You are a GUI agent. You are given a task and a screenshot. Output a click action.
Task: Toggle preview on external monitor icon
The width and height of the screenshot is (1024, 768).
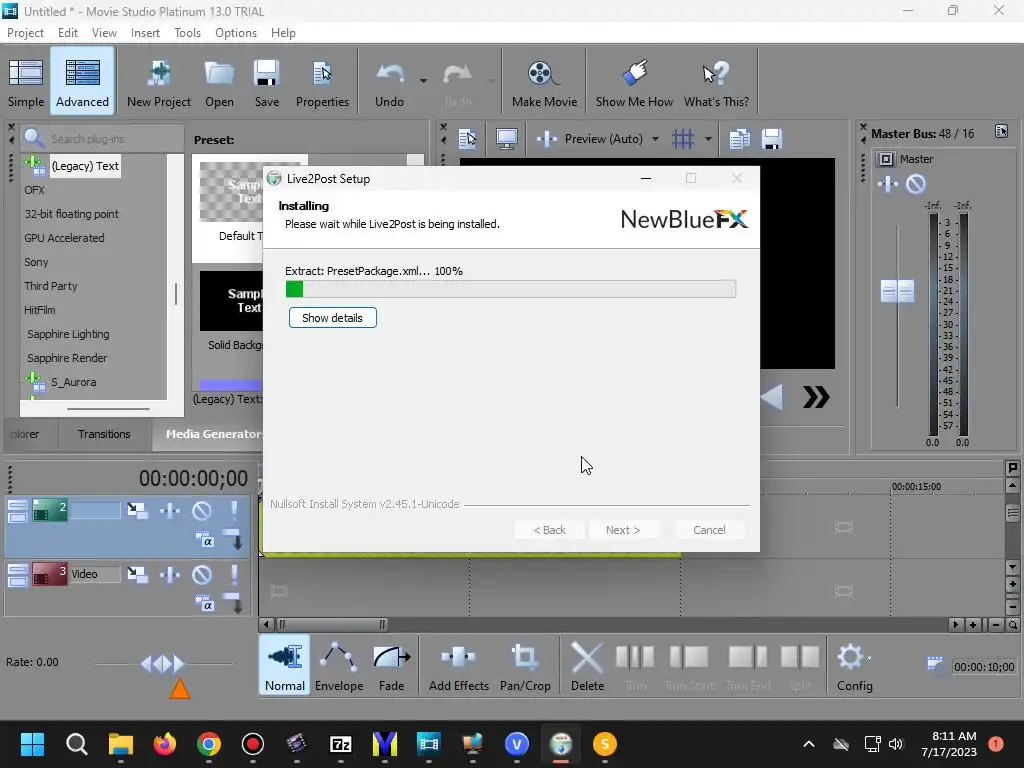[x=507, y=138]
